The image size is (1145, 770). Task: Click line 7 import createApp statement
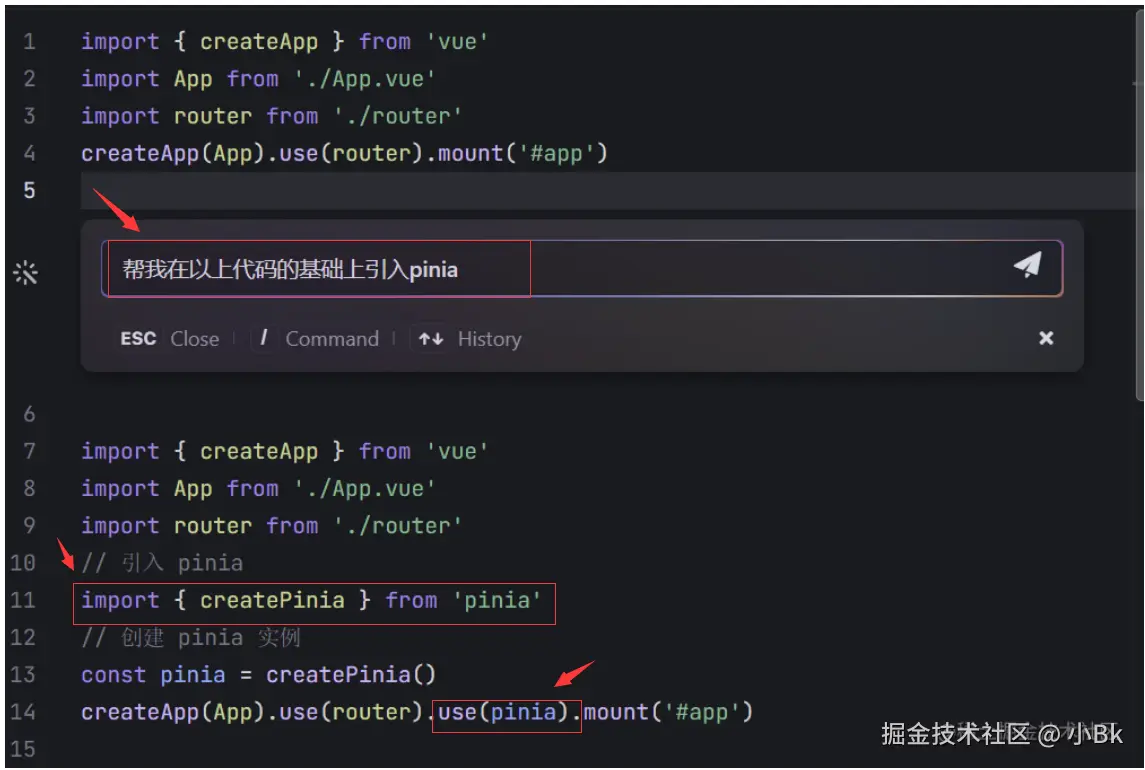coord(284,451)
